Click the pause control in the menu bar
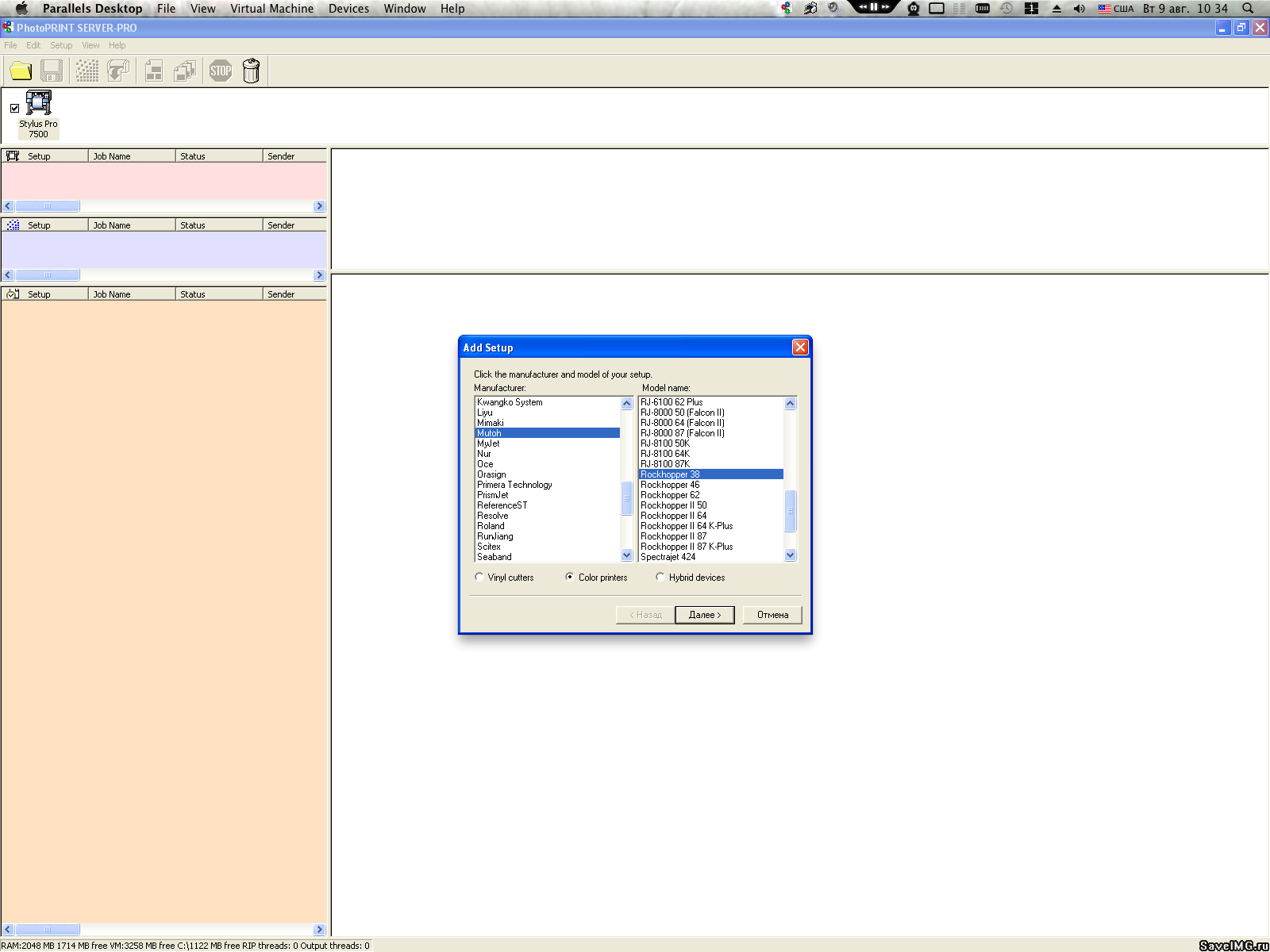Viewport: 1270px width, 952px height. click(x=874, y=6)
